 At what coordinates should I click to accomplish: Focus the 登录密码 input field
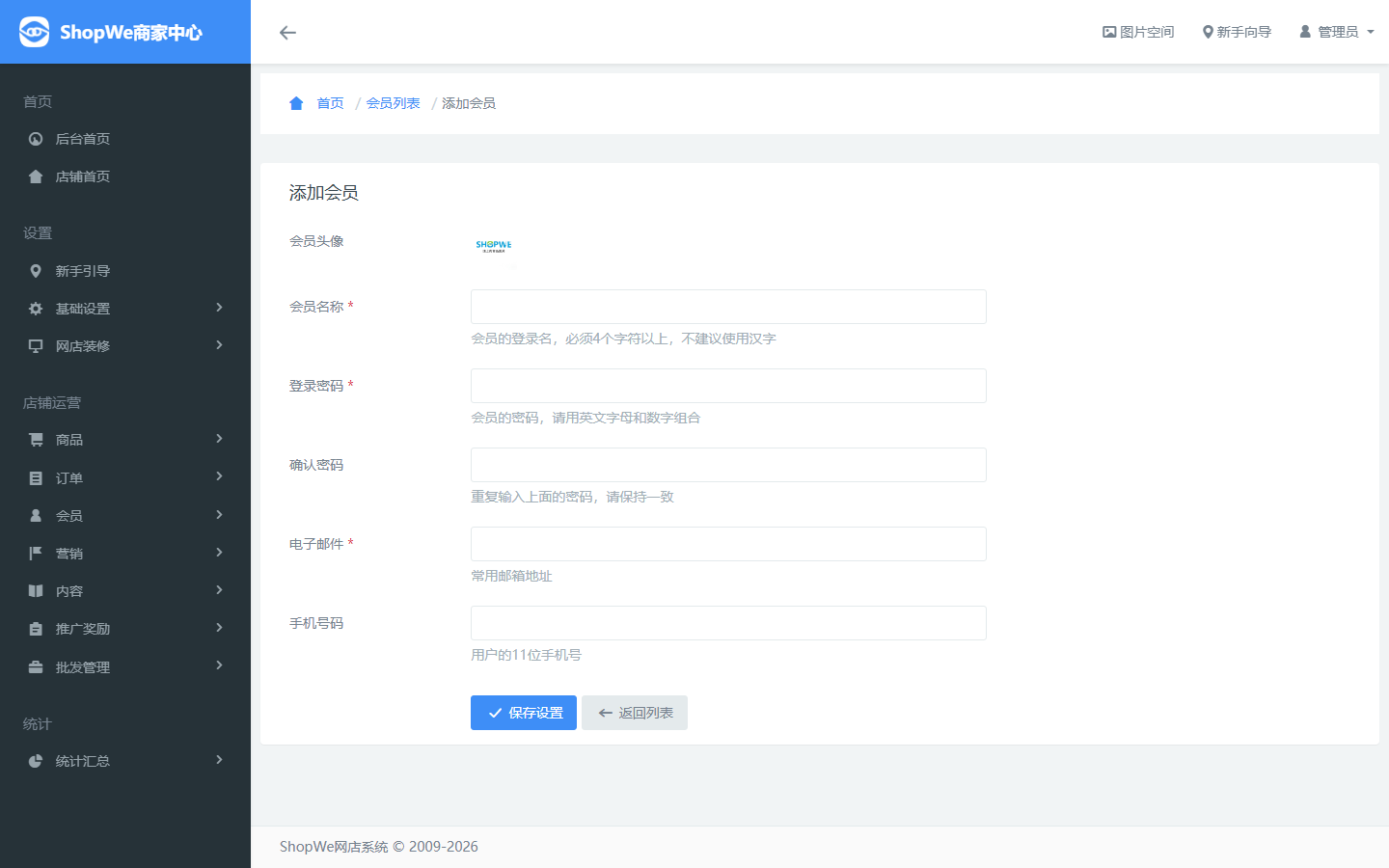coord(728,386)
